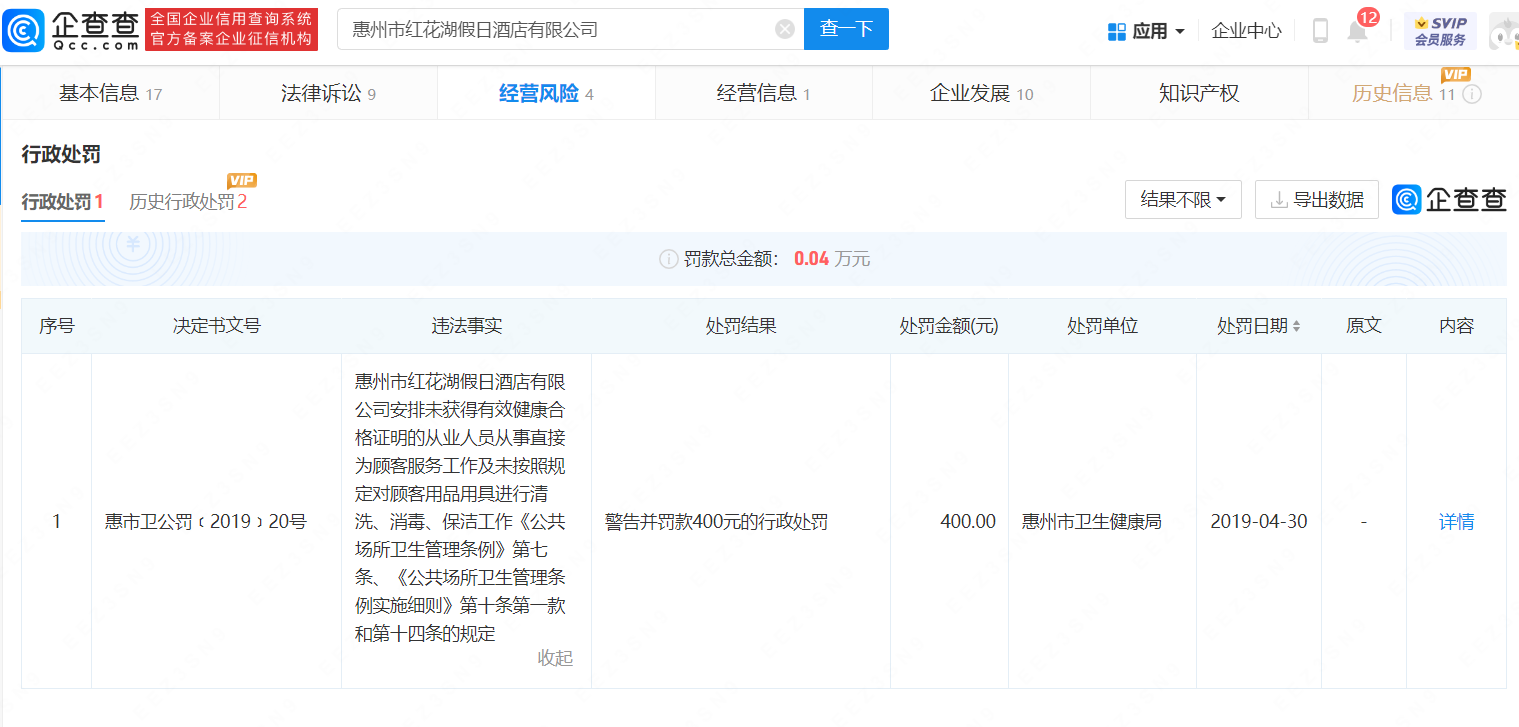This screenshot has height=727, width=1519.
Task: Select the 历史行政处罚 2 sub-tab
Action: click(x=188, y=202)
